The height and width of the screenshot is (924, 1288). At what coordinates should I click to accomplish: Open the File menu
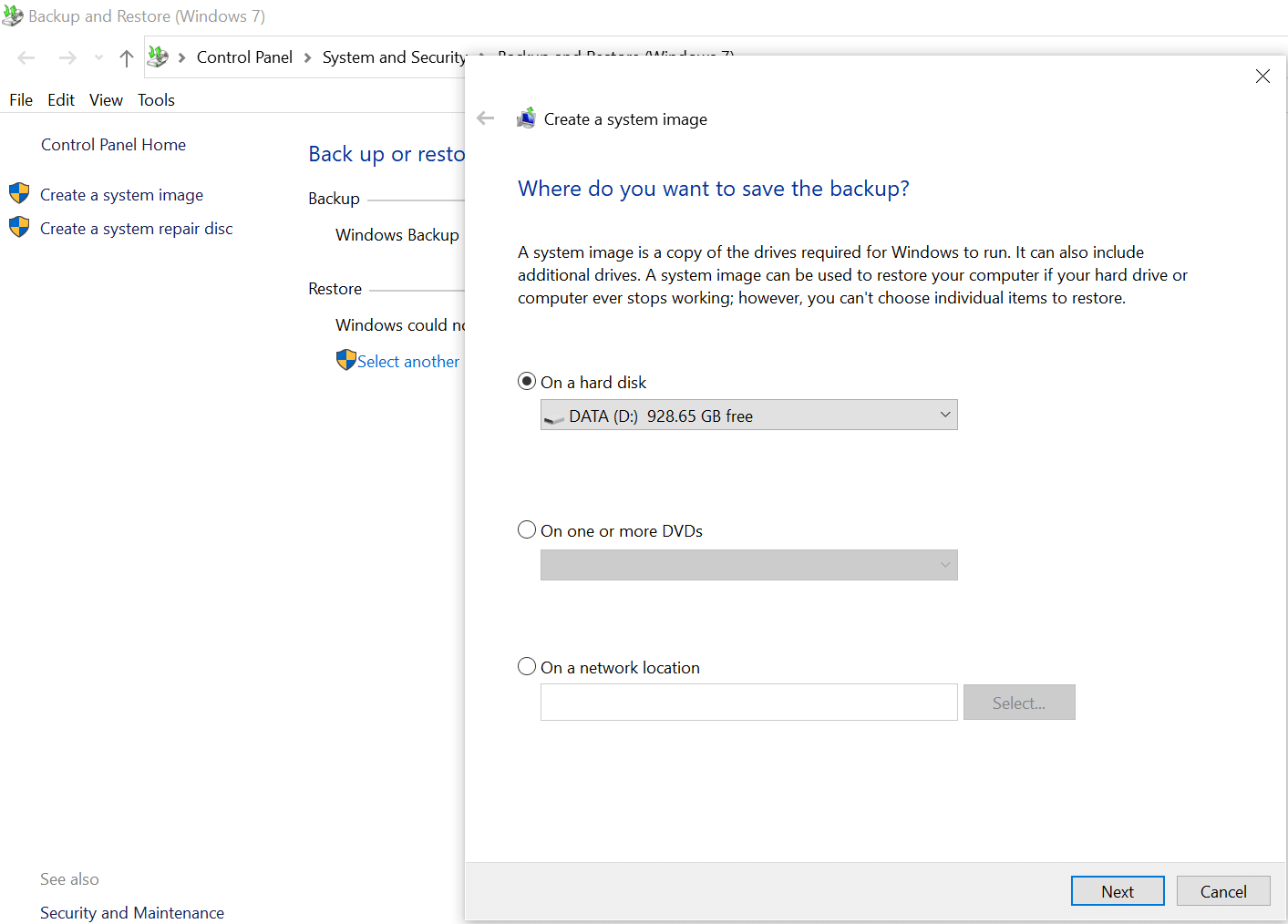coord(21,100)
